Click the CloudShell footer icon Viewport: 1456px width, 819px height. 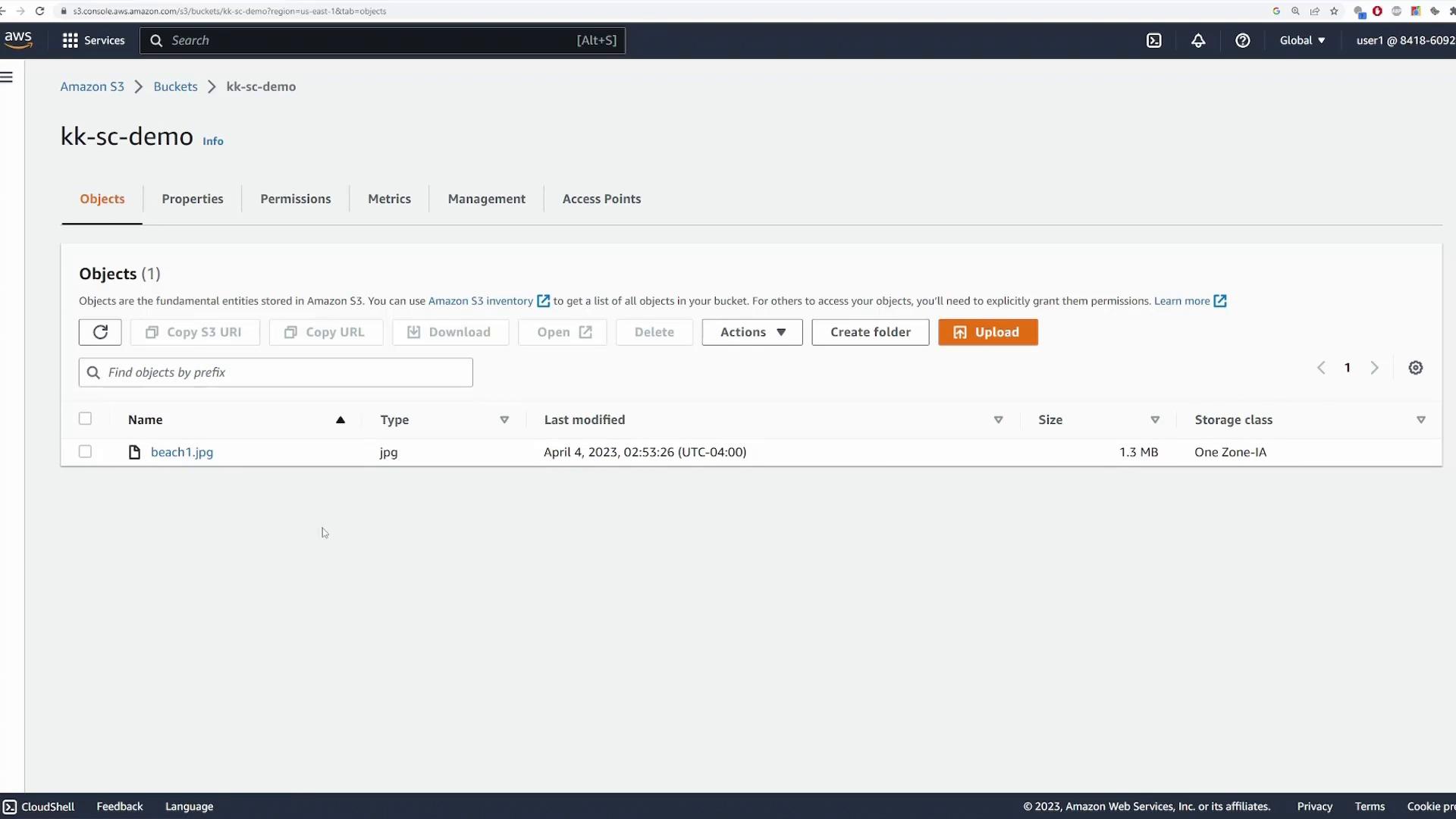[x=10, y=806]
